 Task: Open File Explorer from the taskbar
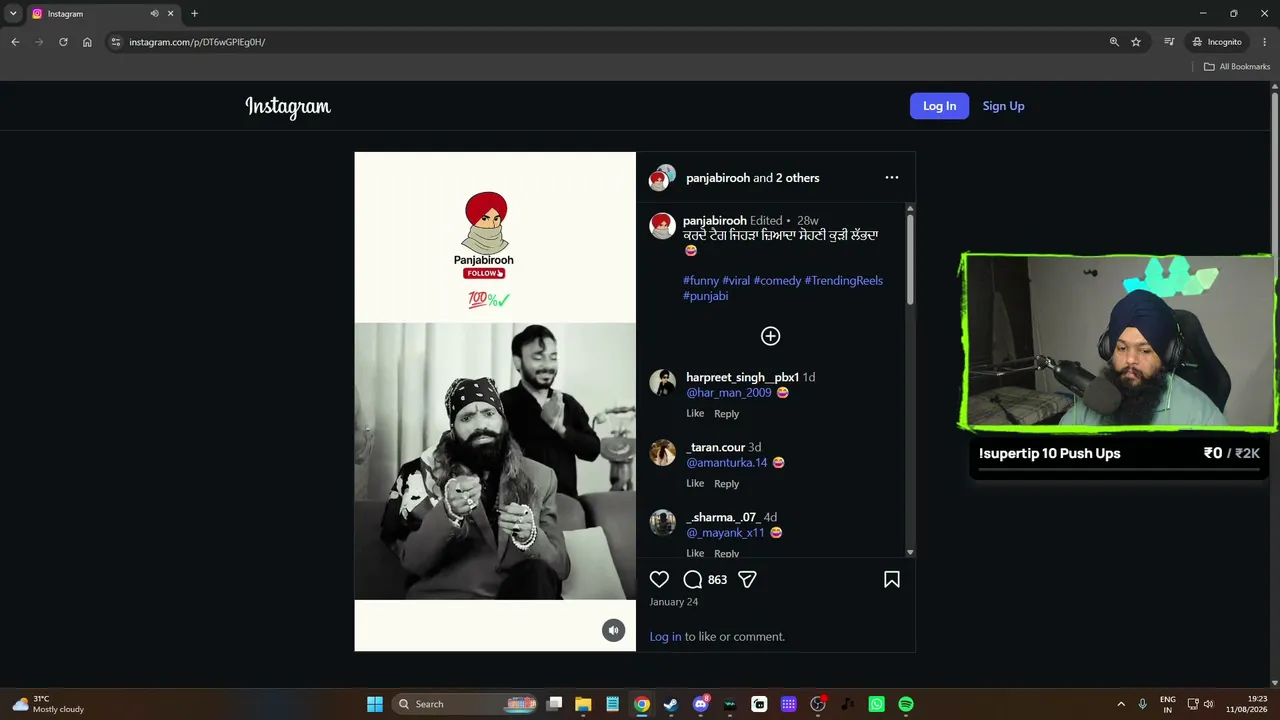pyautogui.click(x=583, y=704)
